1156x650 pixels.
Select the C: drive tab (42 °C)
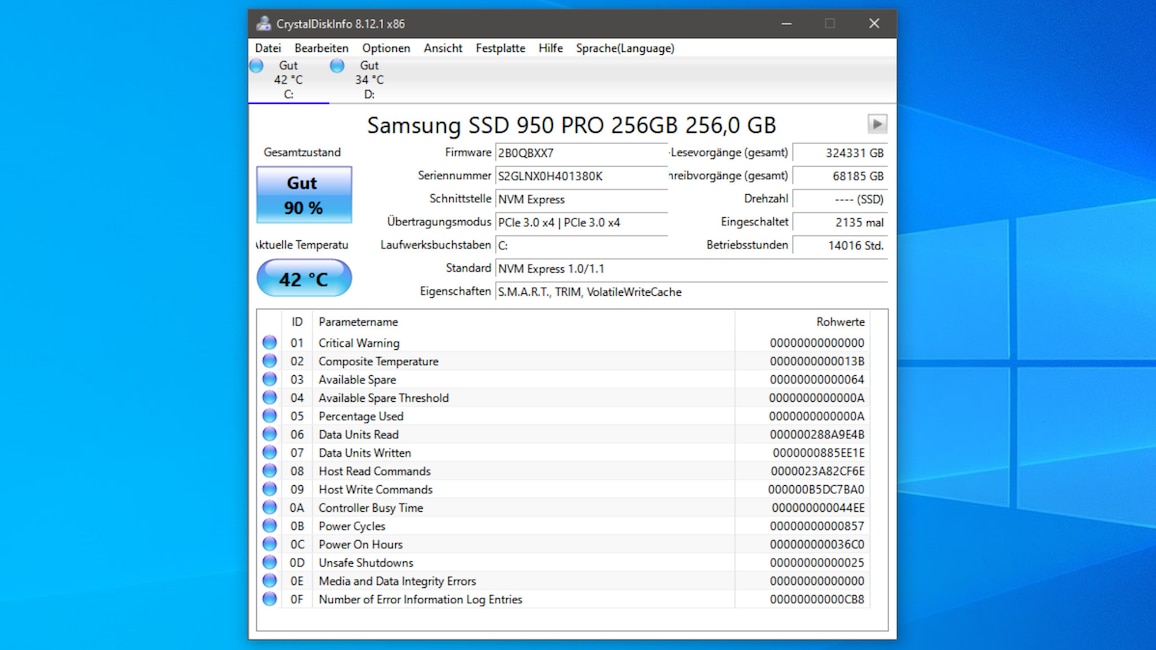288,80
